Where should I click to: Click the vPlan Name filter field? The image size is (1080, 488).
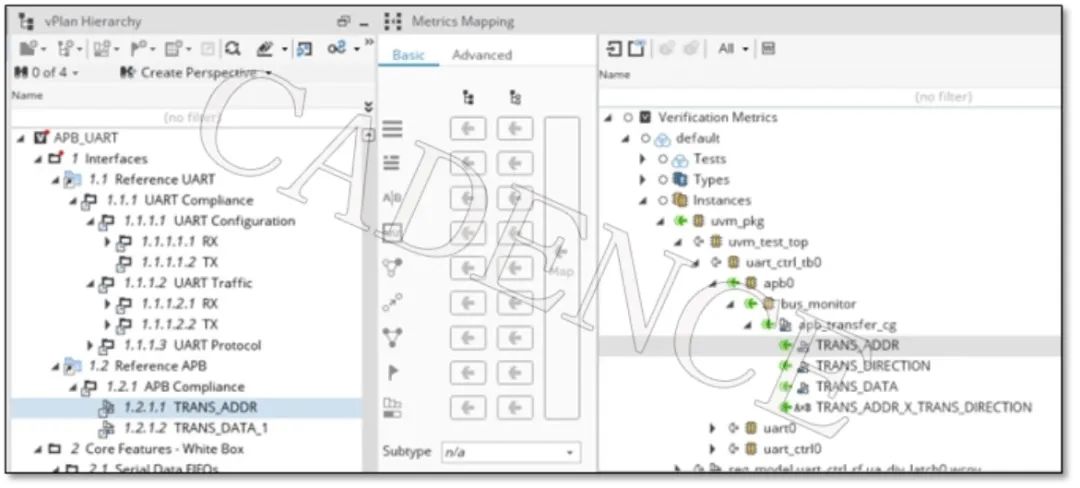(185, 117)
